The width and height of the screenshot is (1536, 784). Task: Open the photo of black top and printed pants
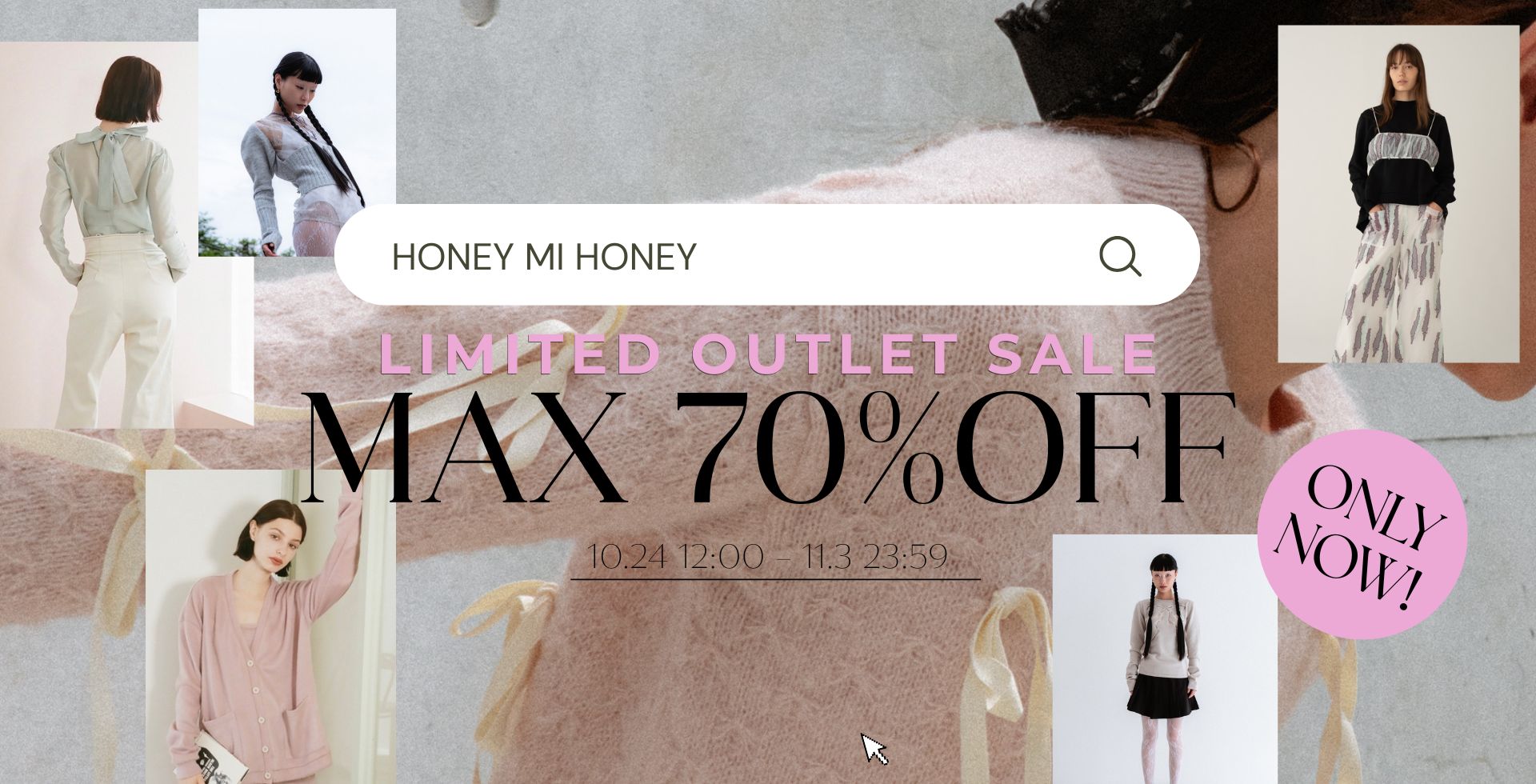(x=1398, y=194)
